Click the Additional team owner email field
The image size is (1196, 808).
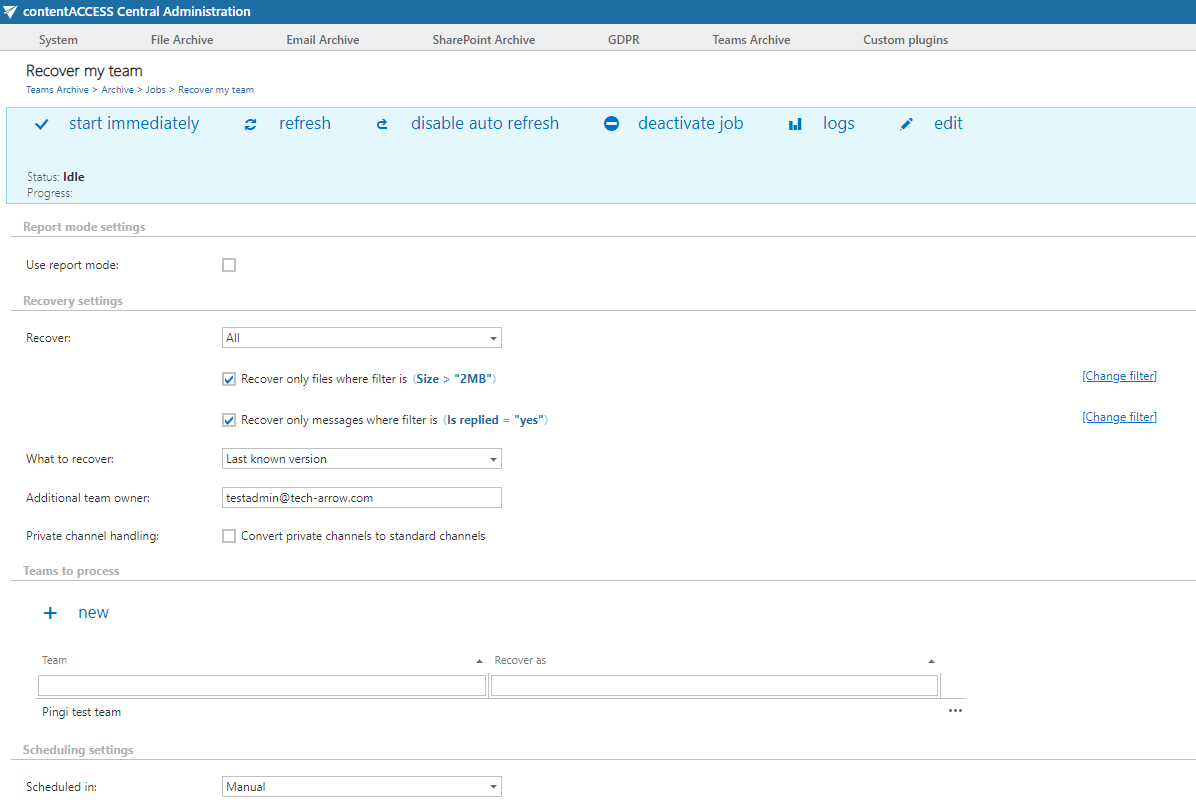pyautogui.click(x=361, y=497)
